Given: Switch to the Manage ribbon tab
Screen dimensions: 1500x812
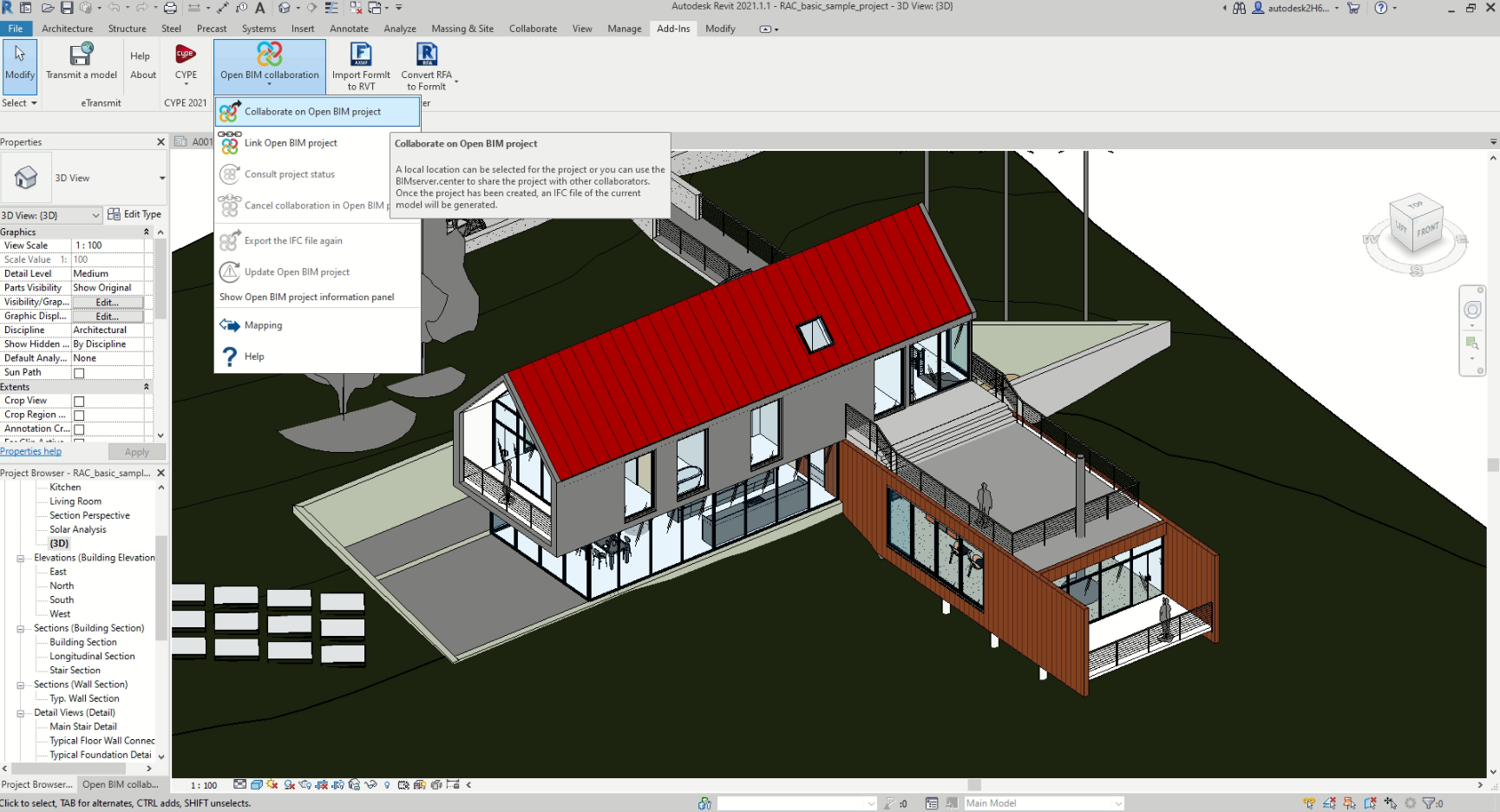Looking at the screenshot, I should point(624,29).
